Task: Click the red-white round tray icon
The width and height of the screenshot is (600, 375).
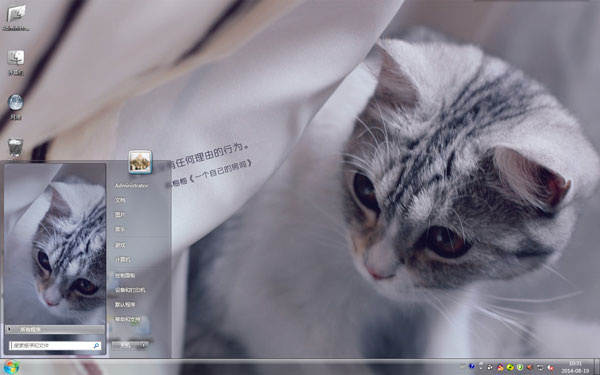Action: [x=550, y=367]
